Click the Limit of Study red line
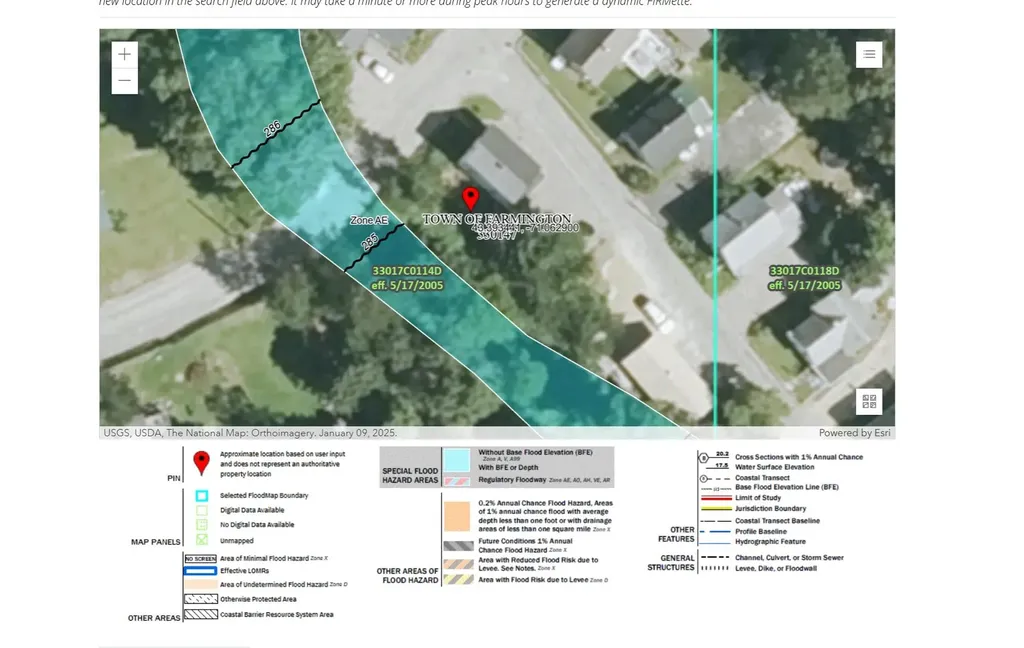1024x648 pixels. coord(715,498)
